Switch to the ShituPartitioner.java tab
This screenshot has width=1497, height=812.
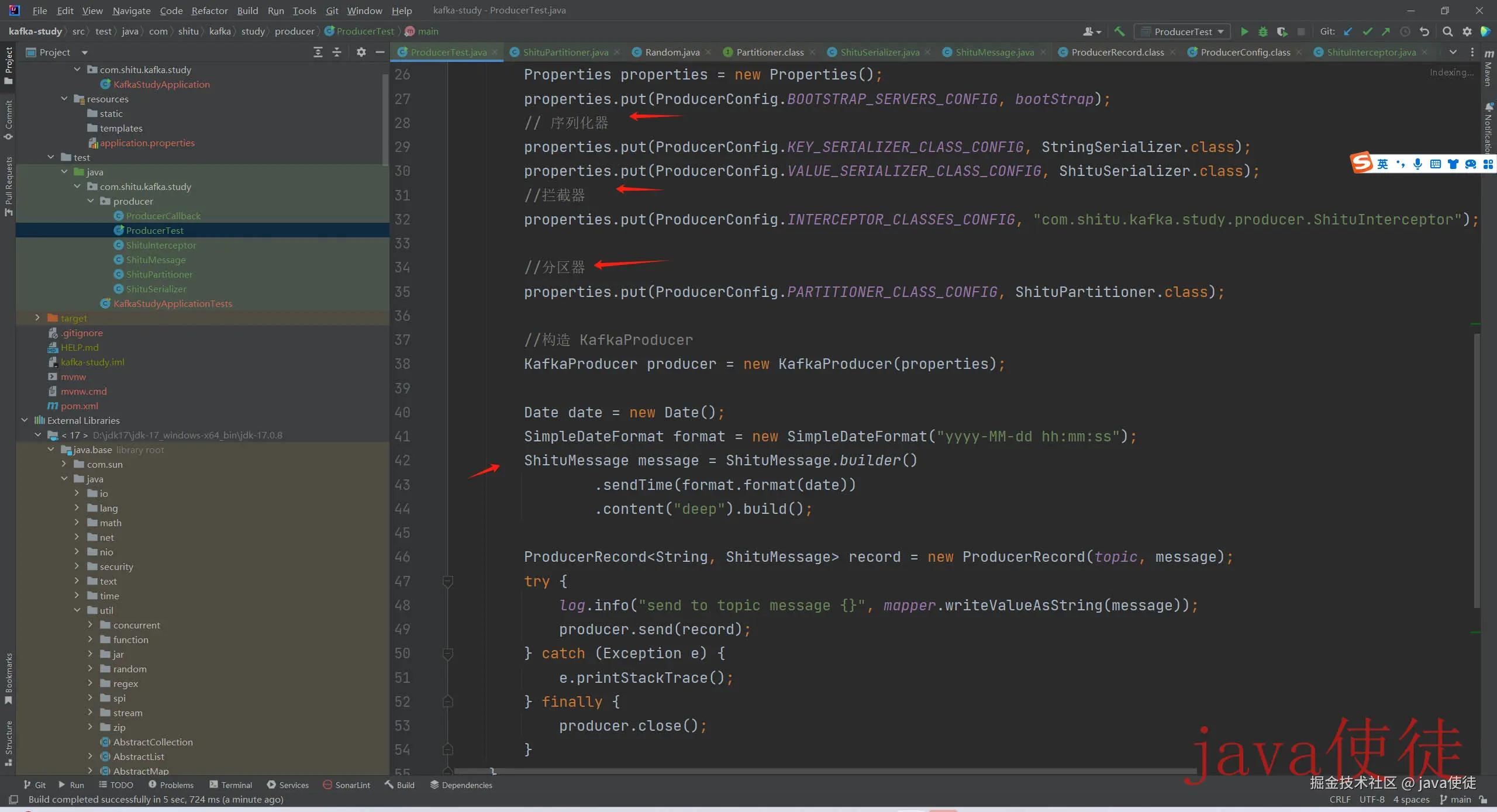[565, 52]
